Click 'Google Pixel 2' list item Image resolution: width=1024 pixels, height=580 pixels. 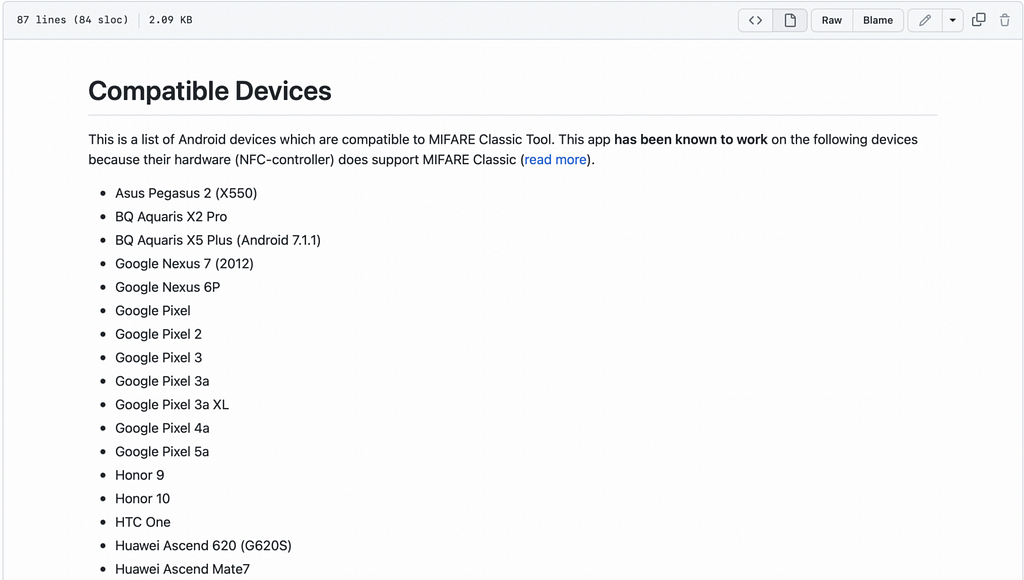point(159,334)
